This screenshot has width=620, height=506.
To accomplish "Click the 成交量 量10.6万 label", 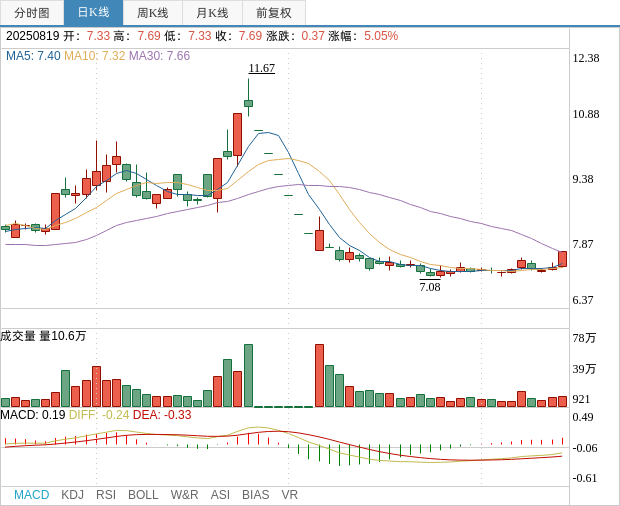I will 43,336.
